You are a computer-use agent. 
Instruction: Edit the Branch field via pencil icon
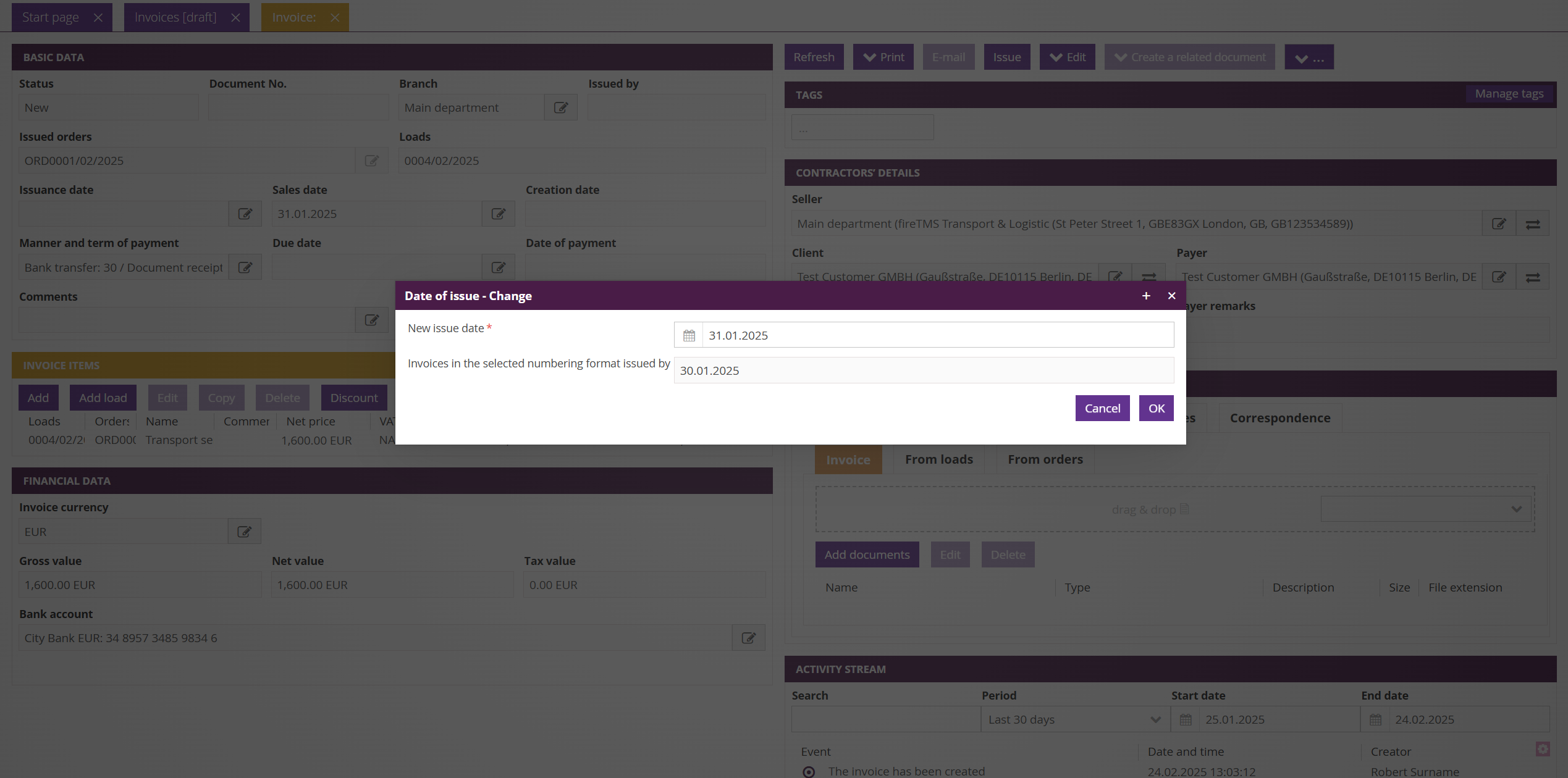pyautogui.click(x=560, y=107)
